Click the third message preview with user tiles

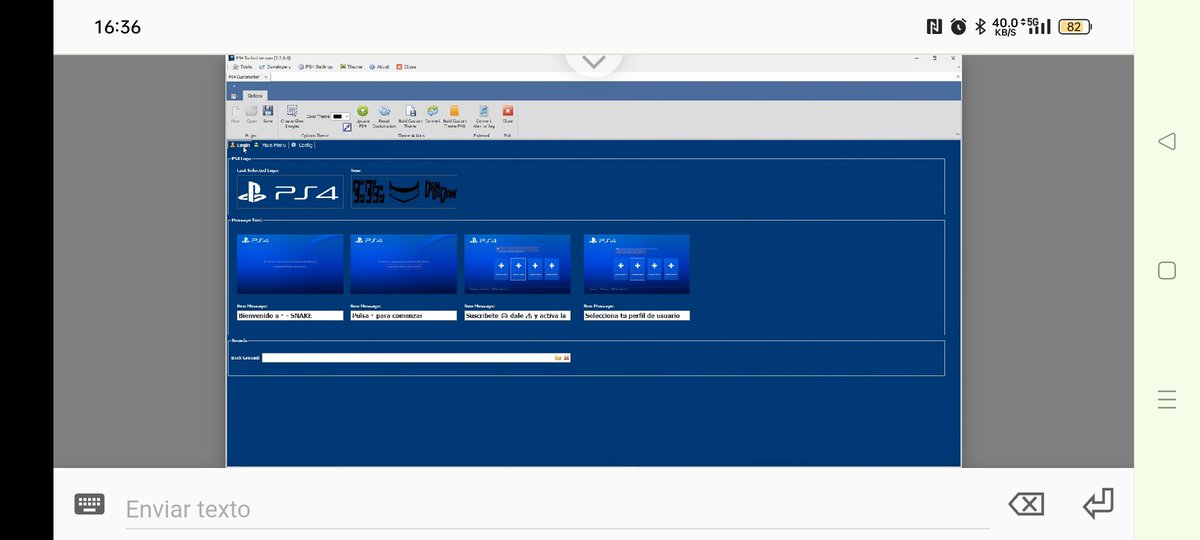tap(517, 264)
